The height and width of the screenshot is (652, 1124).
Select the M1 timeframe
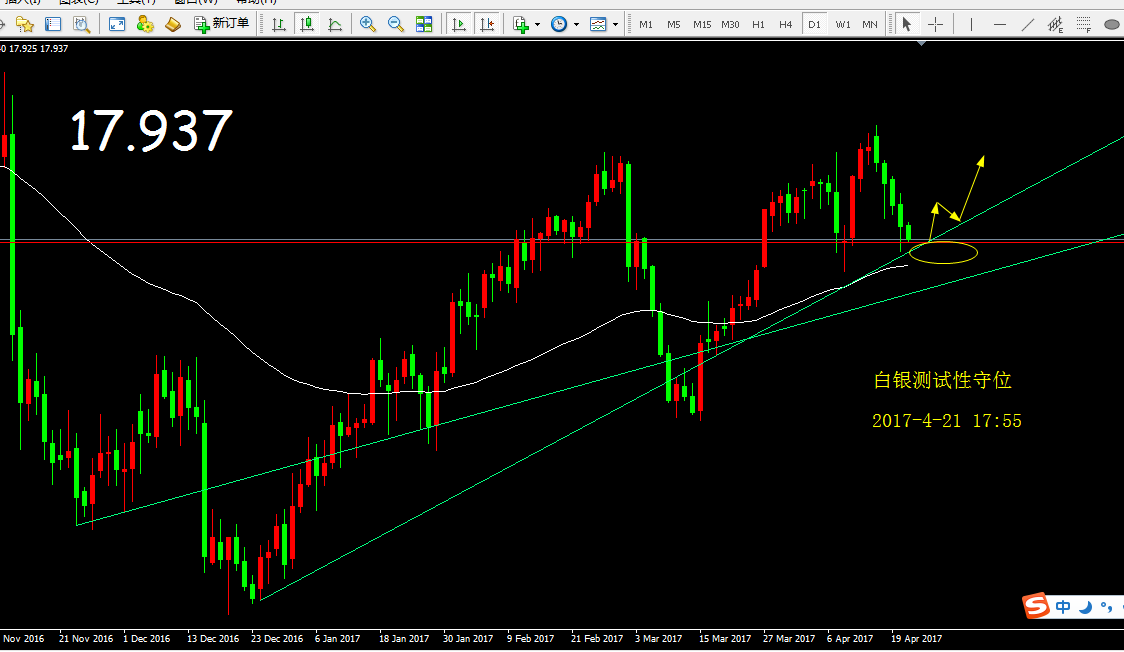(646, 24)
